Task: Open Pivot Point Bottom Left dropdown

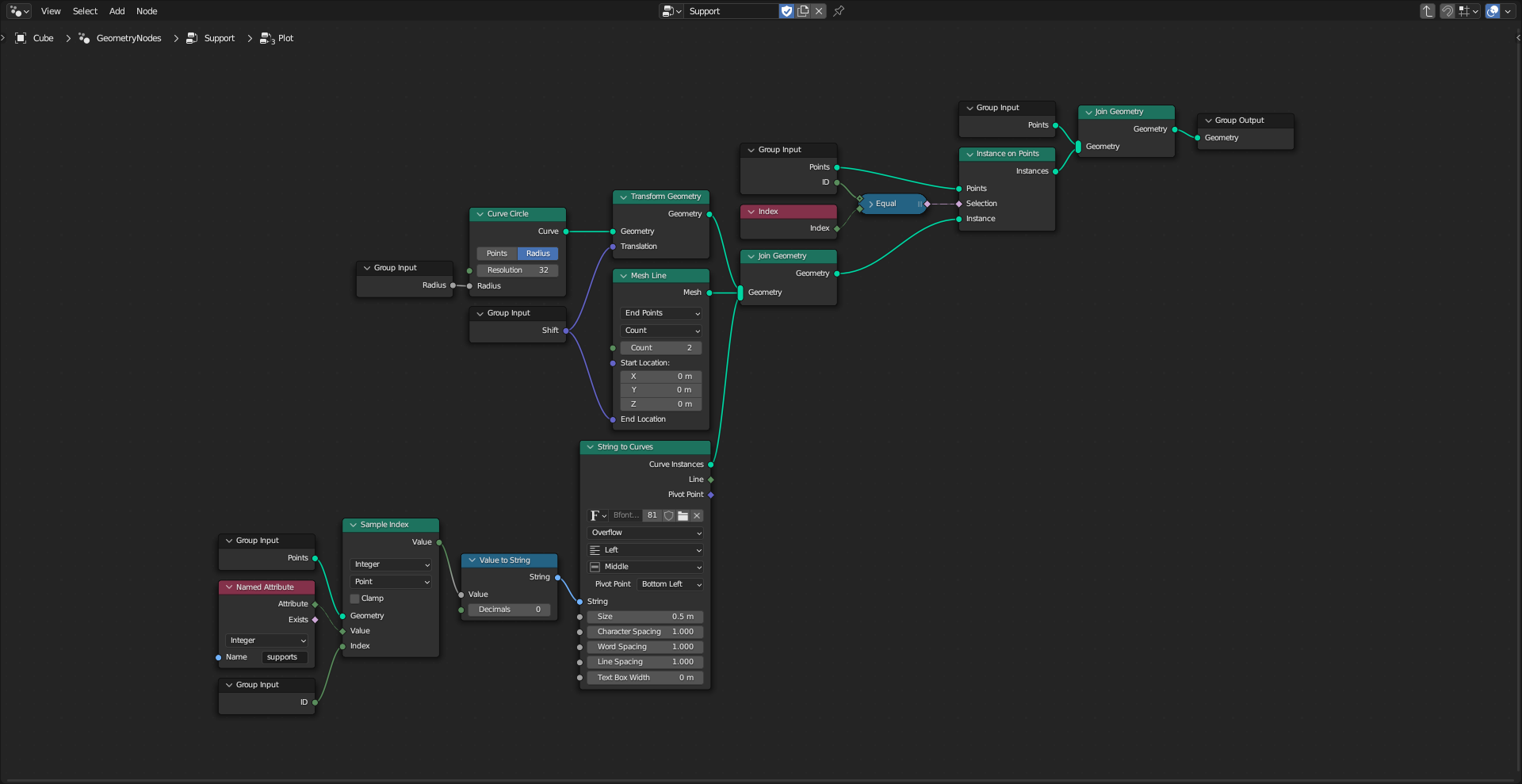Action: click(671, 584)
